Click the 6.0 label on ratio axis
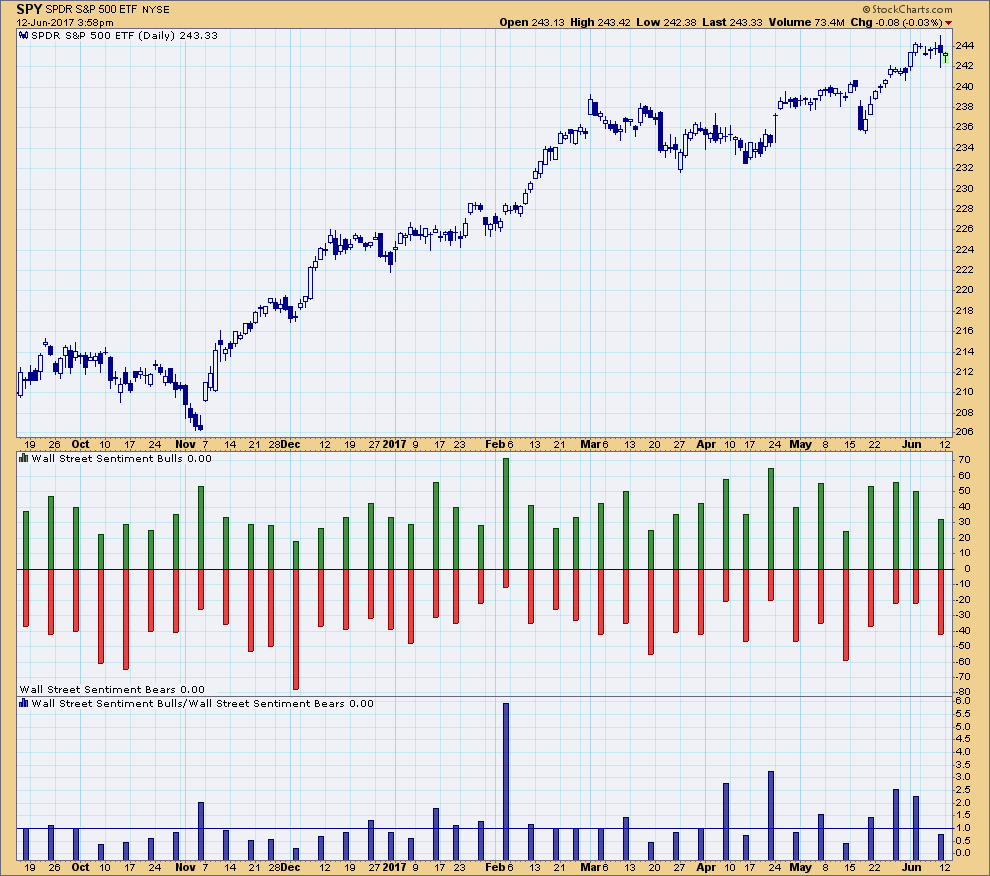Image resolution: width=990 pixels, height=876 pixels. 963,701
